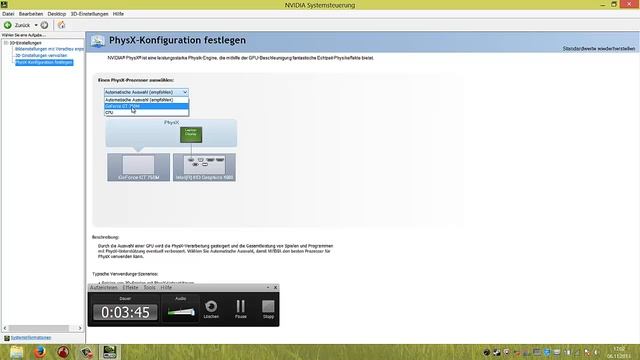640x360 pixels.
Task: Stop the screen recording
Action: (268, 309)
